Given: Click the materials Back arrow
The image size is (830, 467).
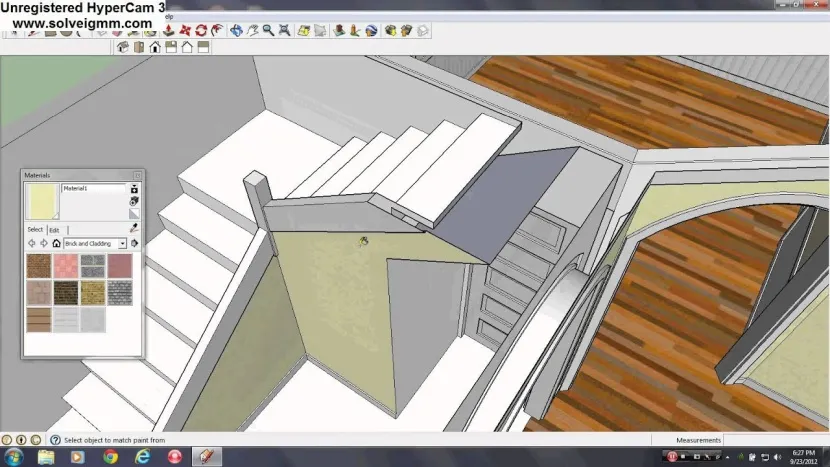Looking at the screenshot, I should [x=31, y=243].
